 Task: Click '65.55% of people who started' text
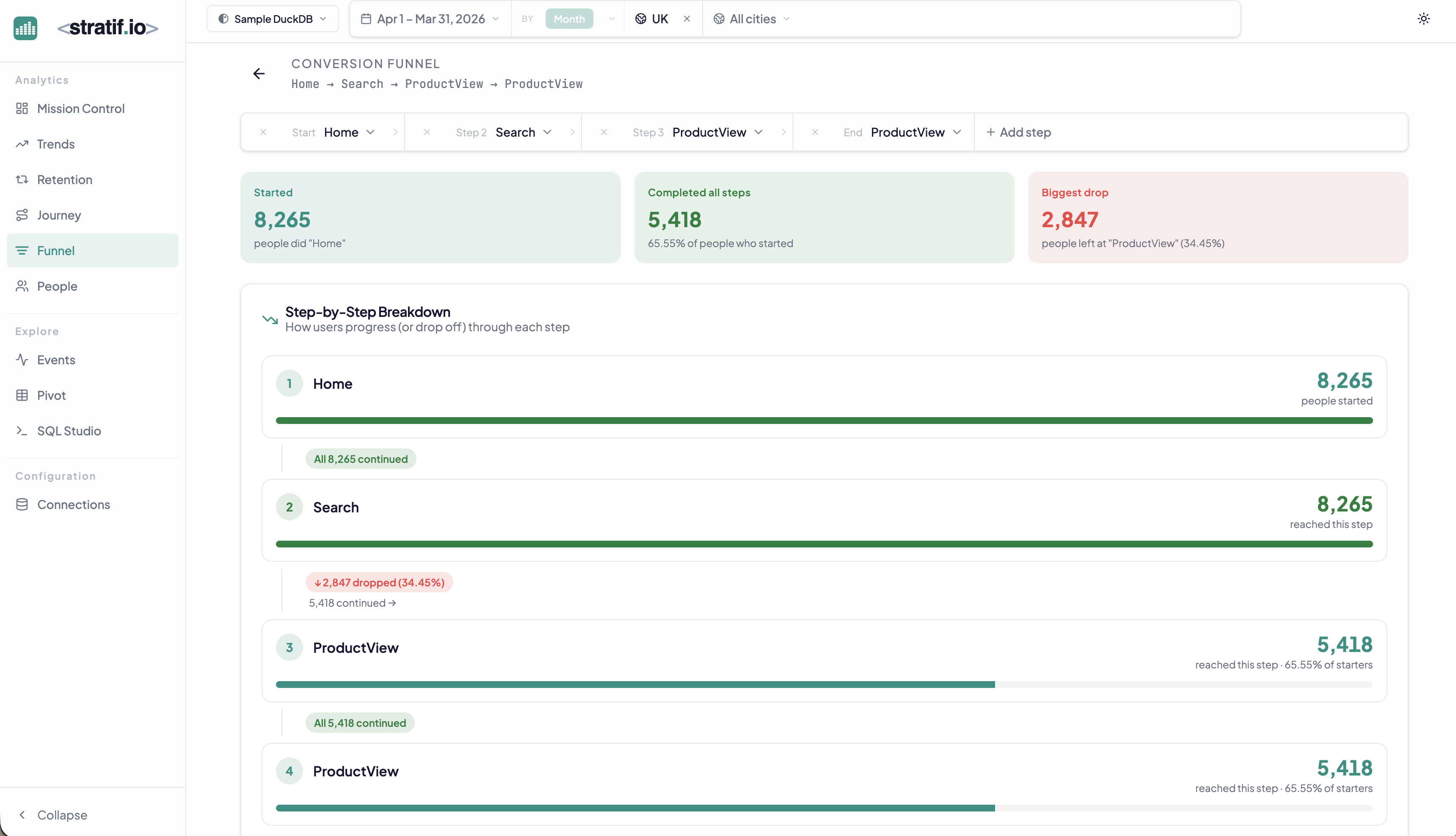720,243
